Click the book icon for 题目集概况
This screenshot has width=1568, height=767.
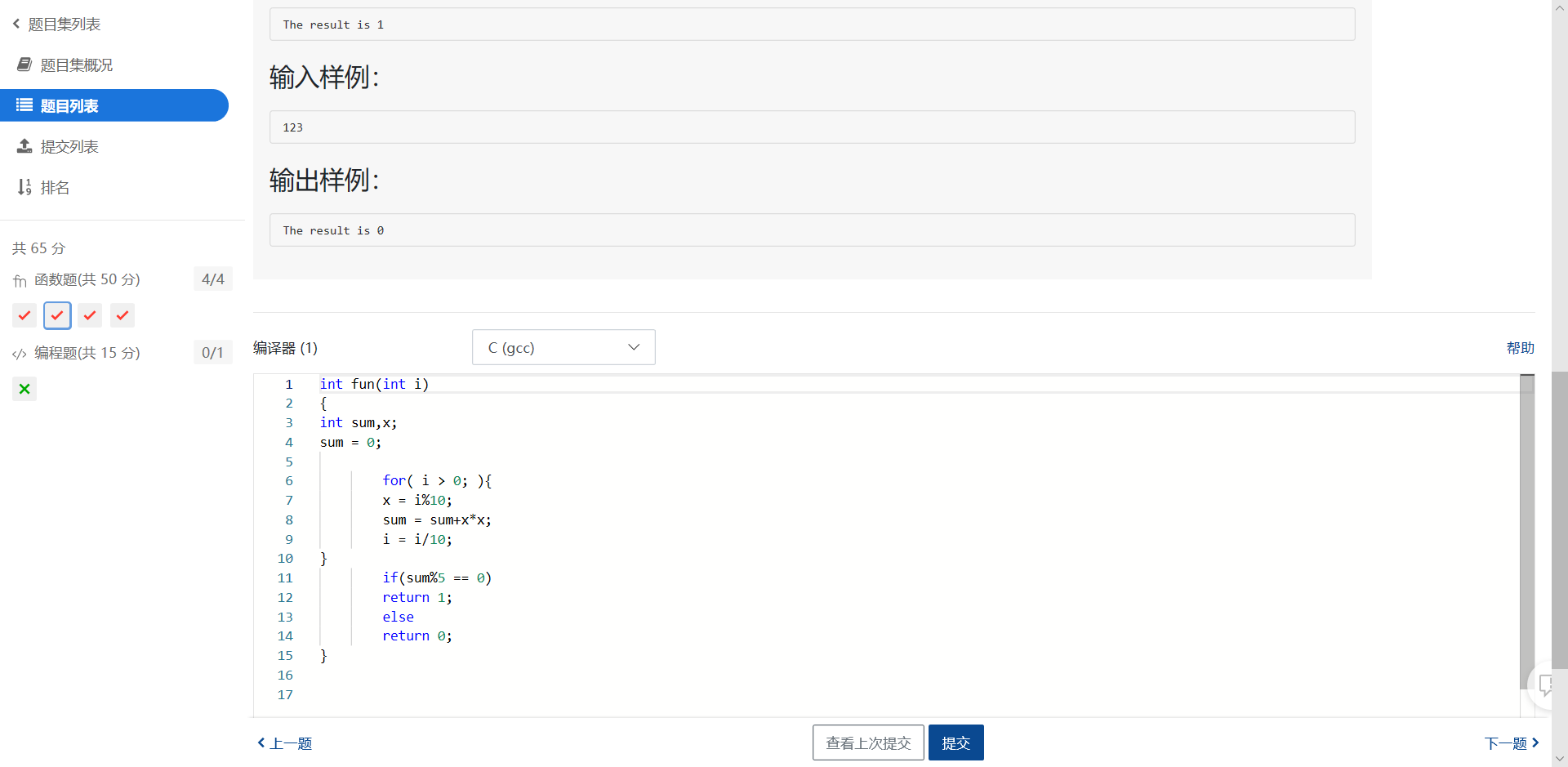pos(24,65)
